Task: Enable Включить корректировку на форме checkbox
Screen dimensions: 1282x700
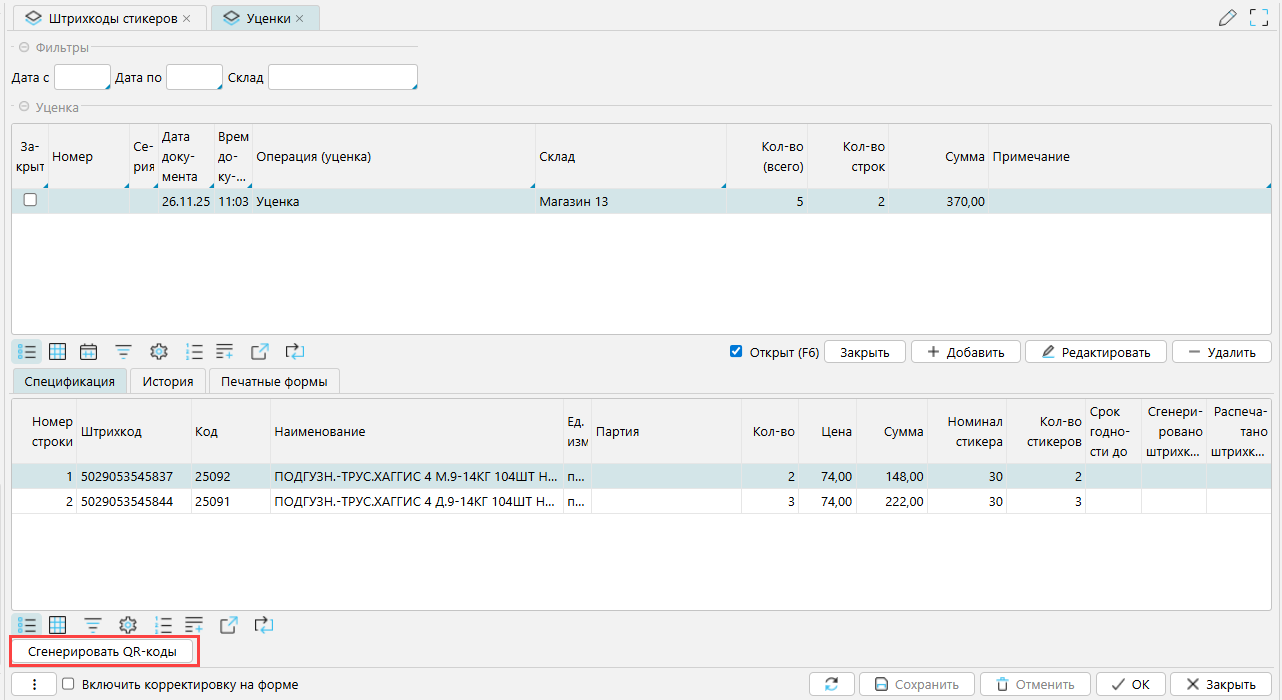Action: click(68, 685)
